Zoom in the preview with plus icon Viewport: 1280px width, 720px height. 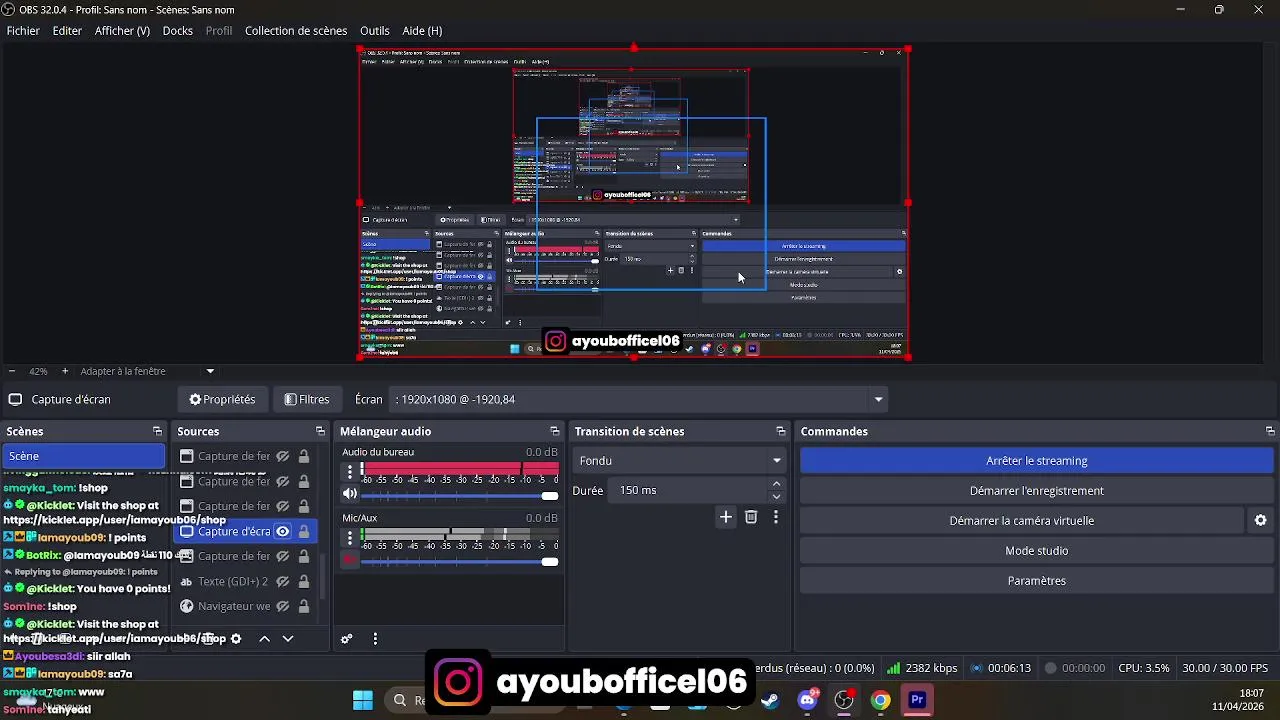(x=65, y=371)
